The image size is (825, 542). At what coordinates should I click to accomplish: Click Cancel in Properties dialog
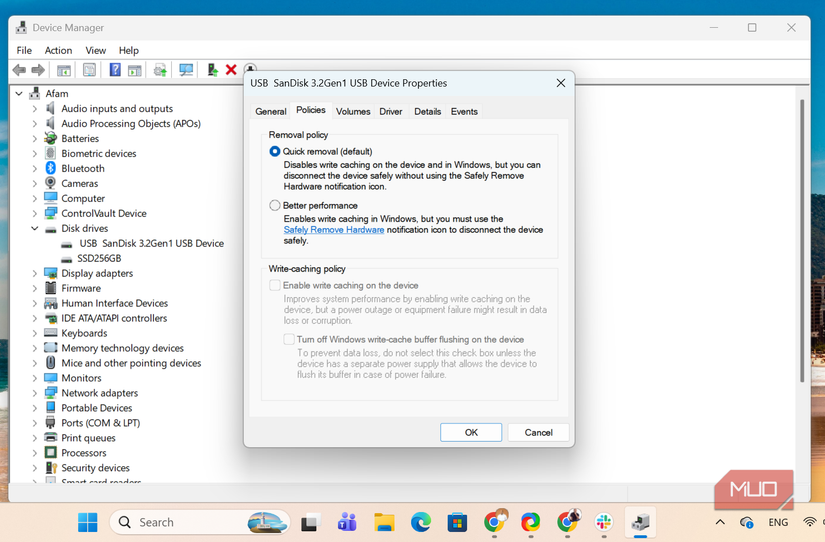pos(538,433)
